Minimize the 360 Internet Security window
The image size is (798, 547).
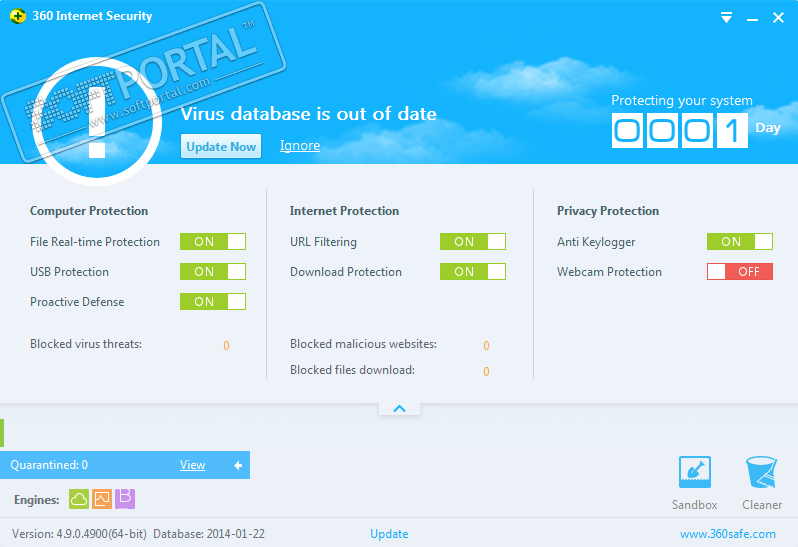752,19
